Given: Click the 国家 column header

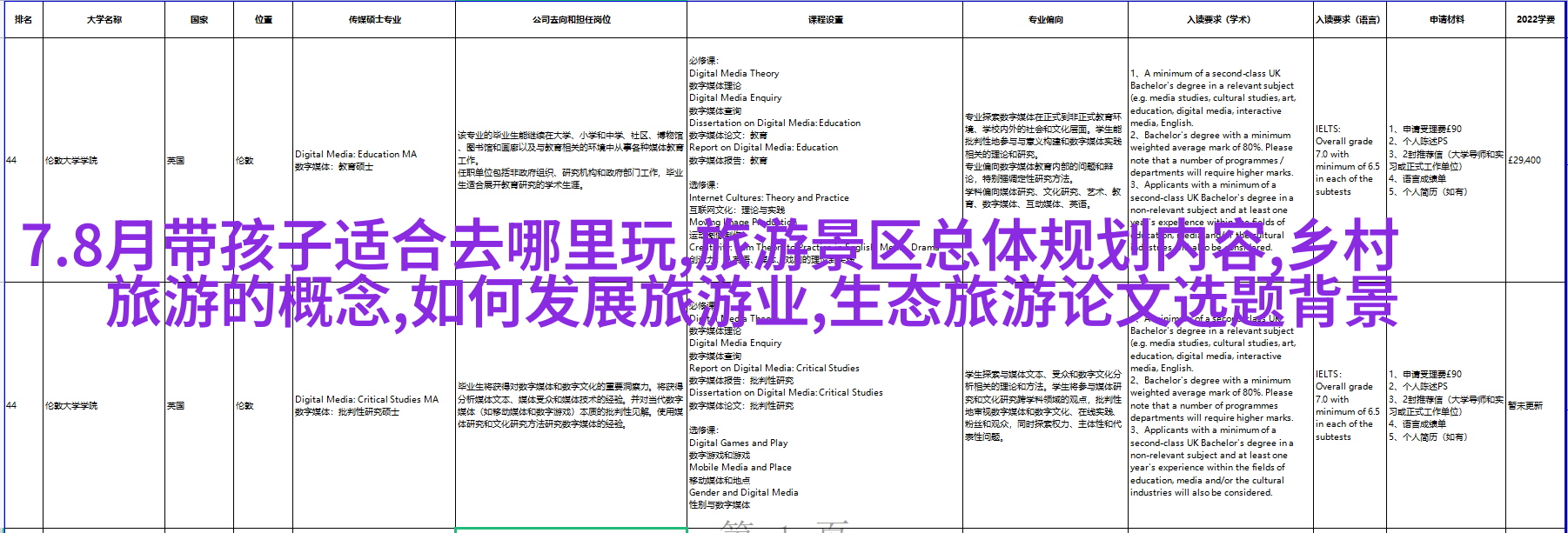Looking at the screenshot, I should 199,19.
